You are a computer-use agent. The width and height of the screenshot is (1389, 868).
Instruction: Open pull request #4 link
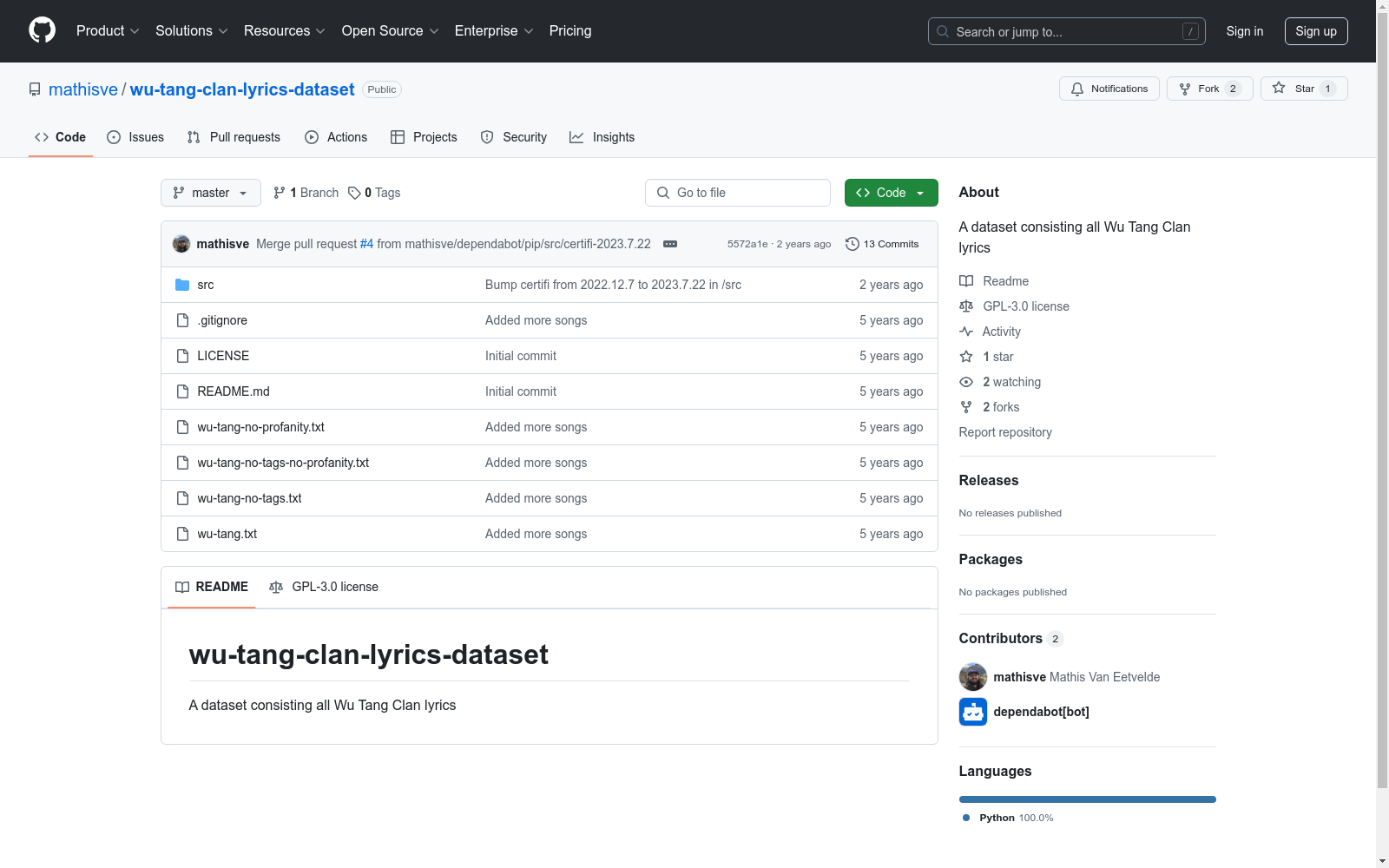366,244
